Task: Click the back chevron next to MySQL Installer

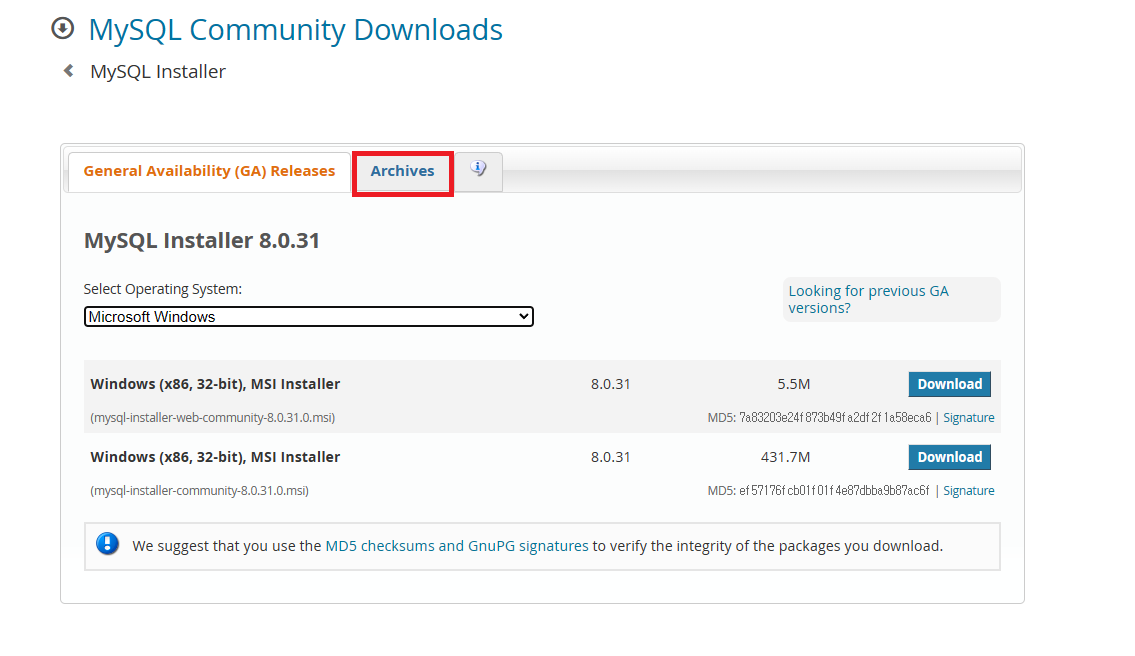Action: click(x=69, y=70)
